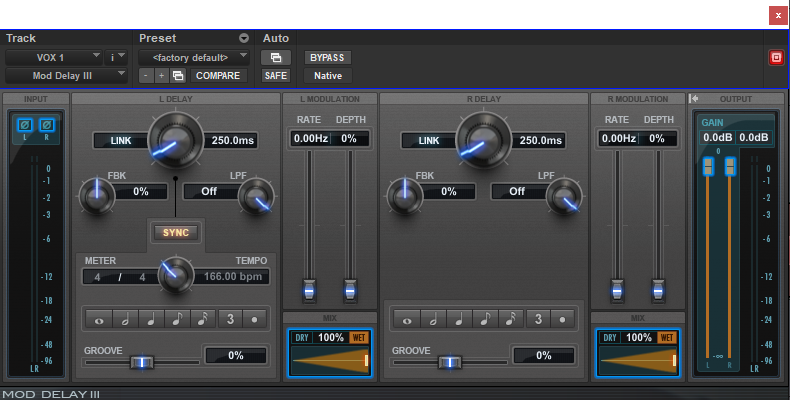This screenshot has width=790, height=400.
Task: Click WET in the right MIX control
Action: [x=667, y=338]
